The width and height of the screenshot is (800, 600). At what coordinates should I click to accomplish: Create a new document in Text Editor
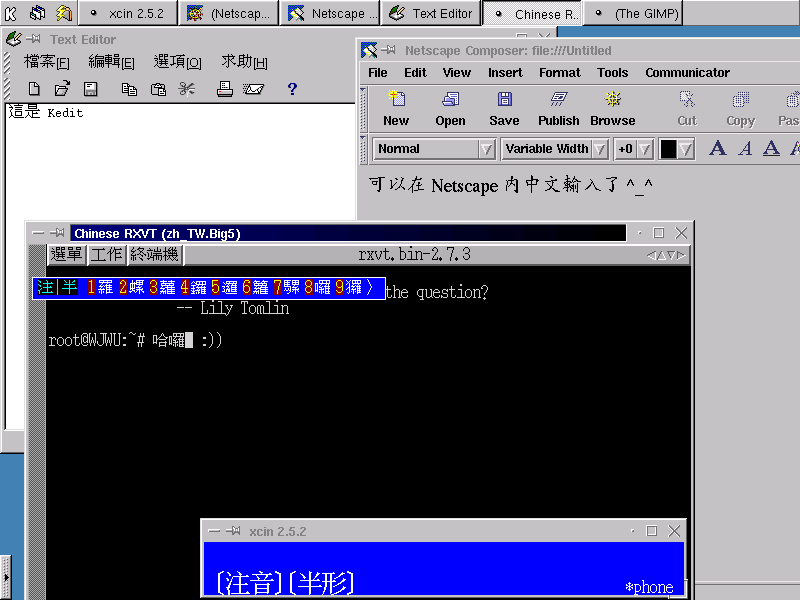pyautogui.click(x=34, y=89)
